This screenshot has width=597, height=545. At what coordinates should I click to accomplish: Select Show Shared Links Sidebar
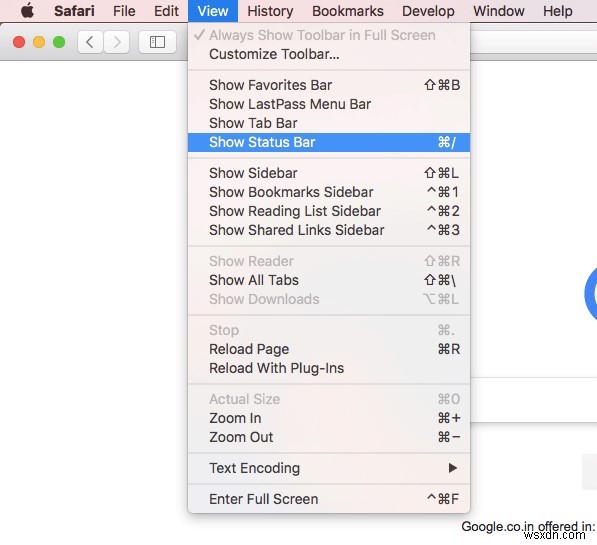point(329,230)
